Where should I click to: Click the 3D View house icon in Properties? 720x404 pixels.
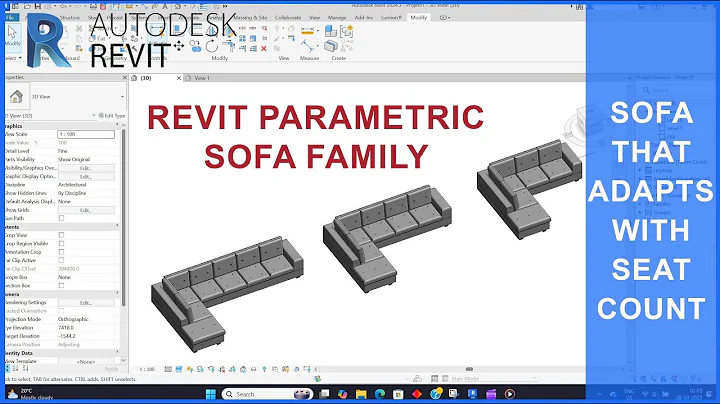click(x=17, y=96)
